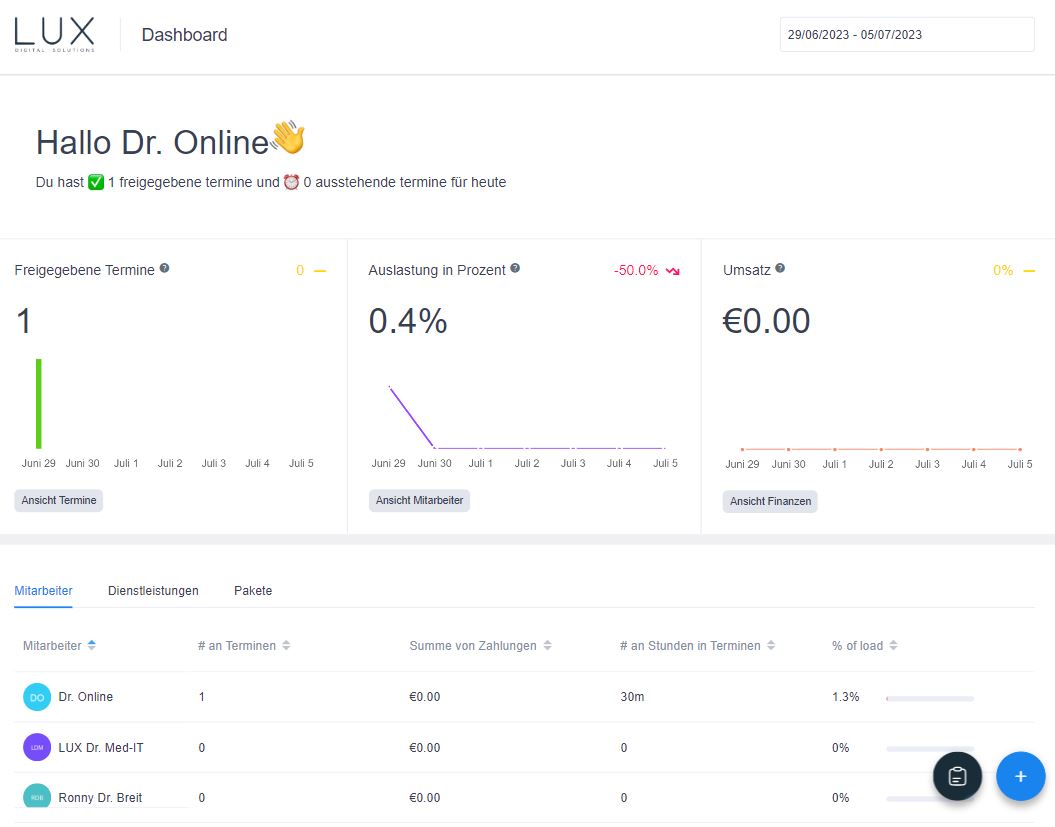Open the clipboard tasks floating icon

point(957,776)
